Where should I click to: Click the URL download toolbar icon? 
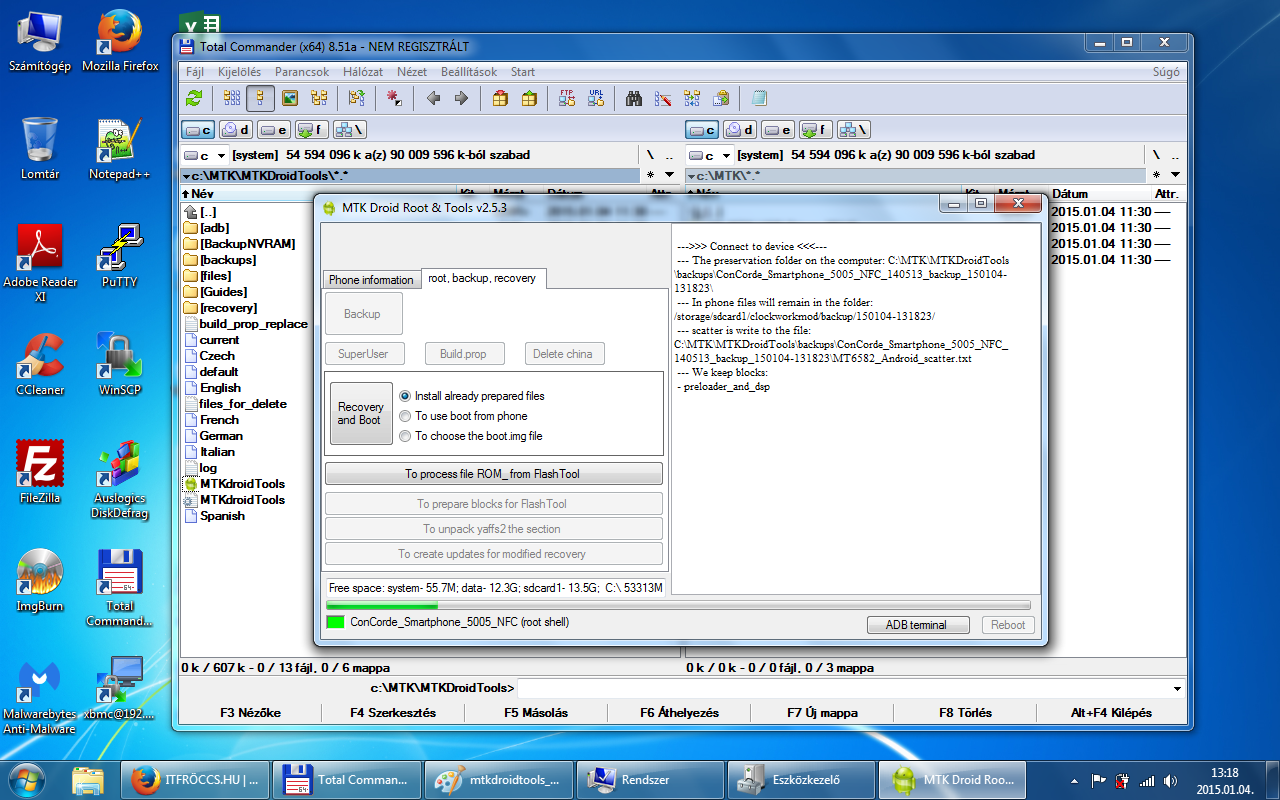click(596, 98)
